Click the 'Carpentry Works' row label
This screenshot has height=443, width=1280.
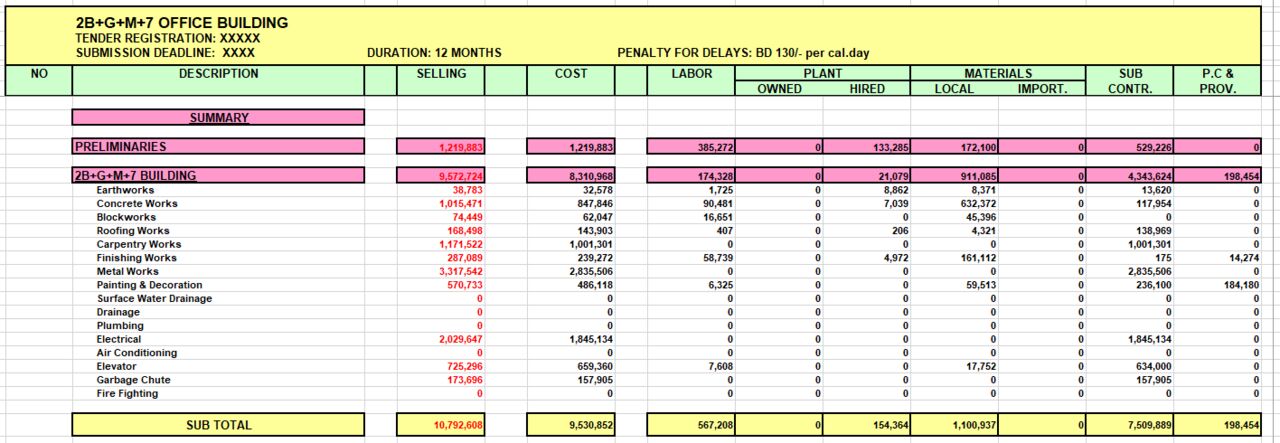[x=139, y=244]
